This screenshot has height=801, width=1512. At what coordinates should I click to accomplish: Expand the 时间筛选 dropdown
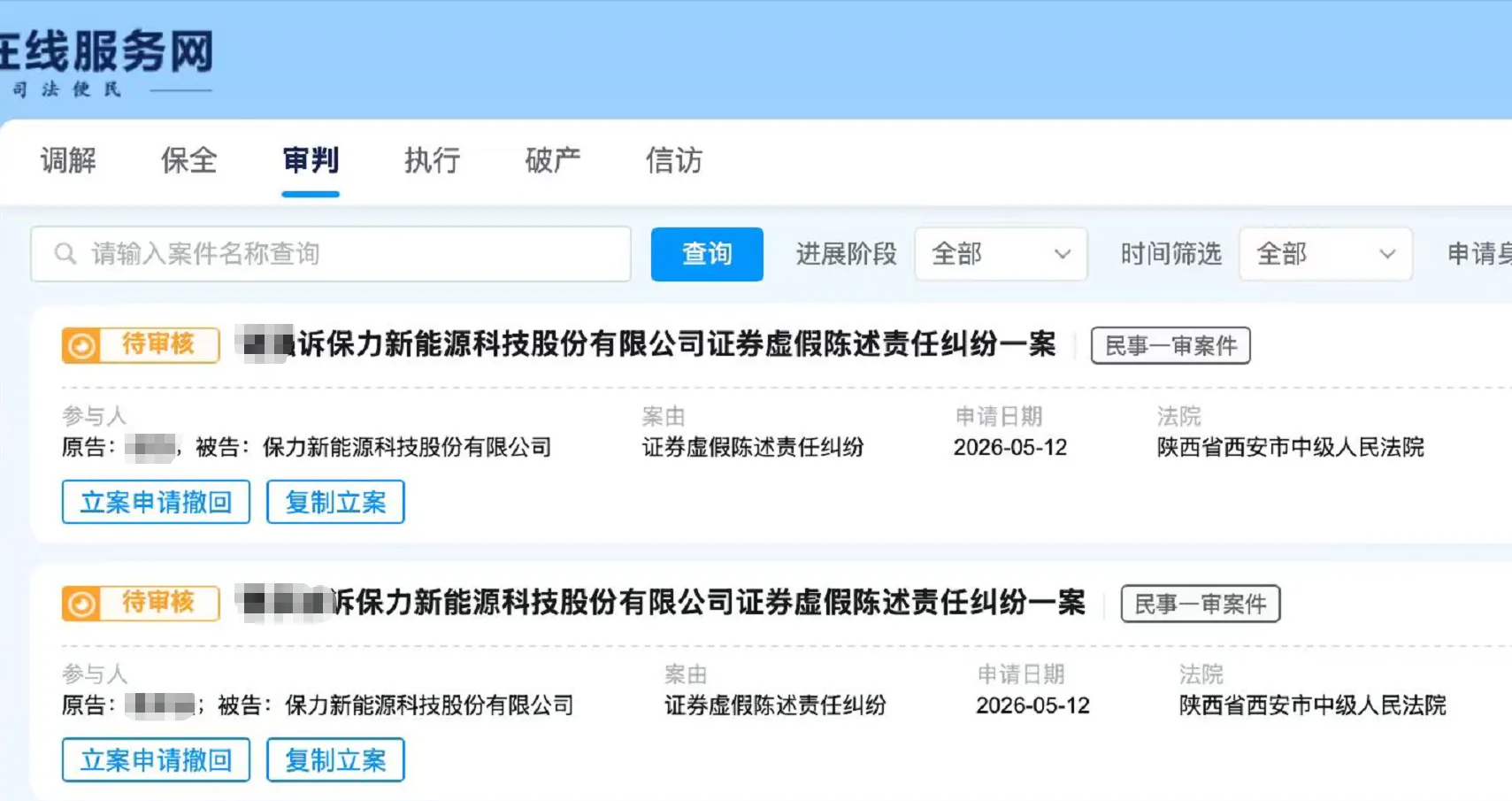[1325, 254]
